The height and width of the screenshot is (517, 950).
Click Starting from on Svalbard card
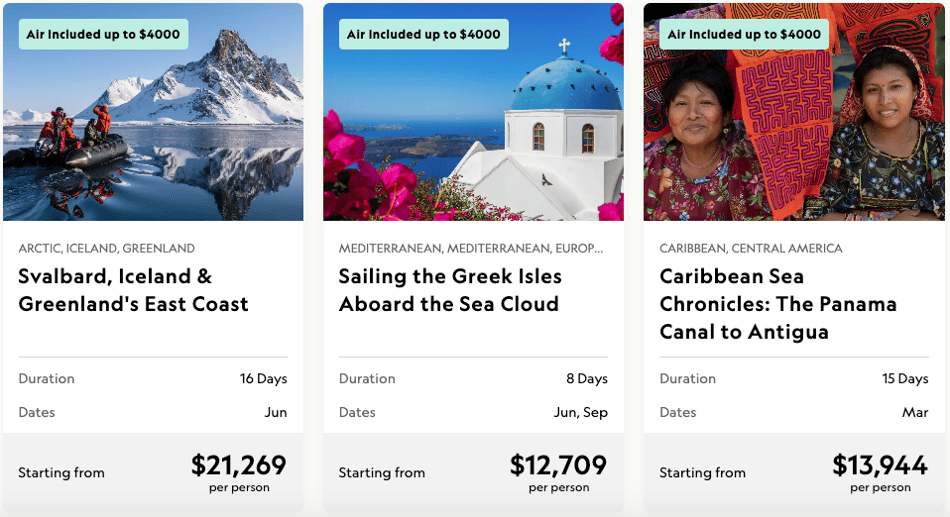pyautogui.click(x=61, y=472)
